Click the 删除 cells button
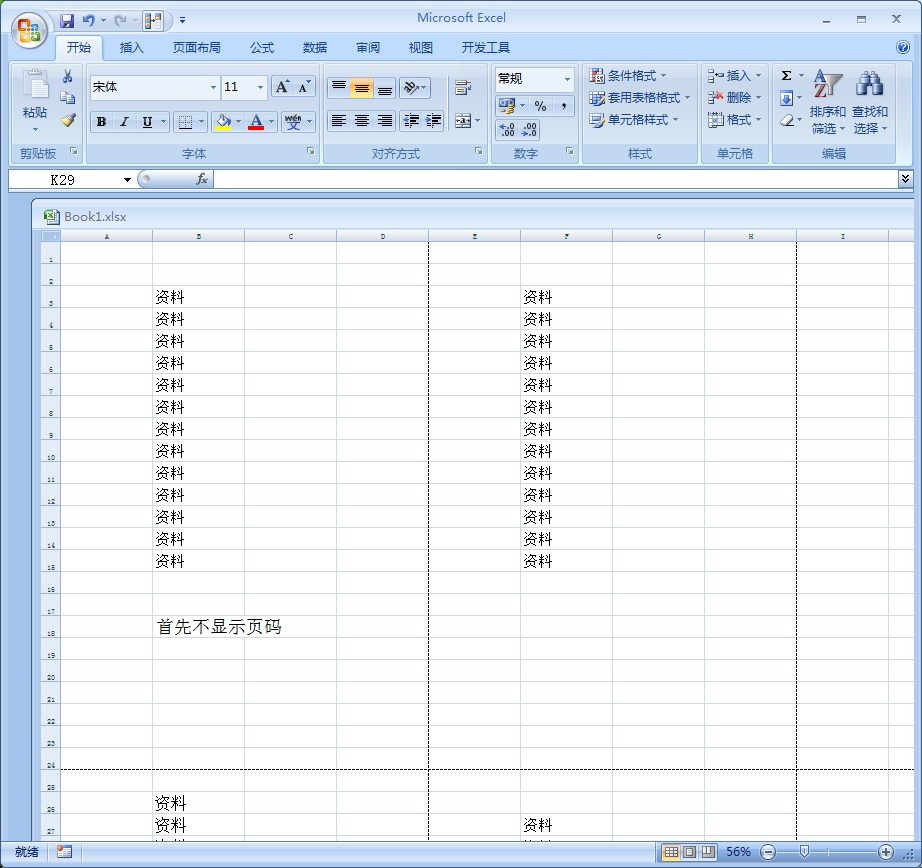Screen dimensions: 922x868 pyautogui.click(x=735, y=98)
